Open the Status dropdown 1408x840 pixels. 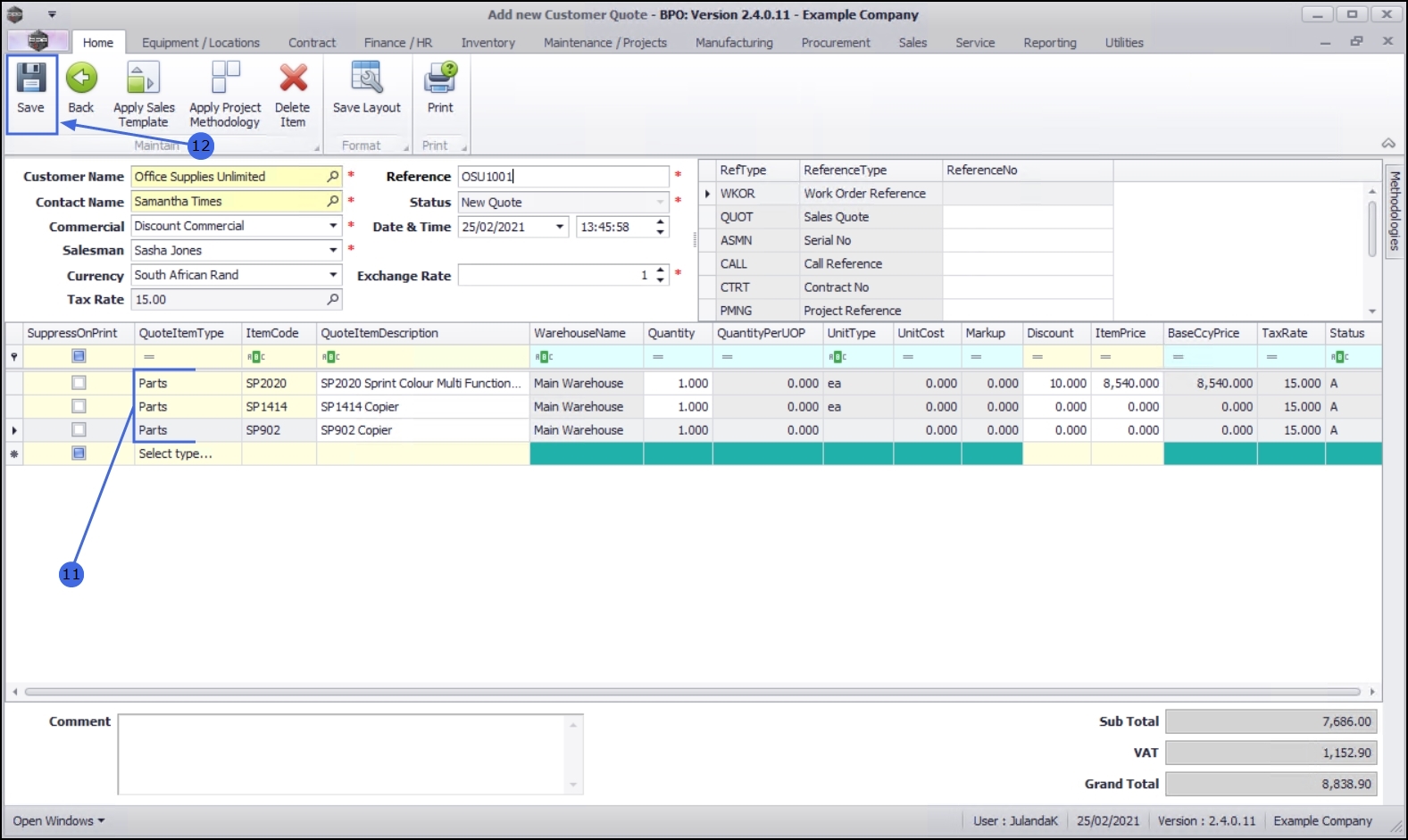[x=660, y=203]
